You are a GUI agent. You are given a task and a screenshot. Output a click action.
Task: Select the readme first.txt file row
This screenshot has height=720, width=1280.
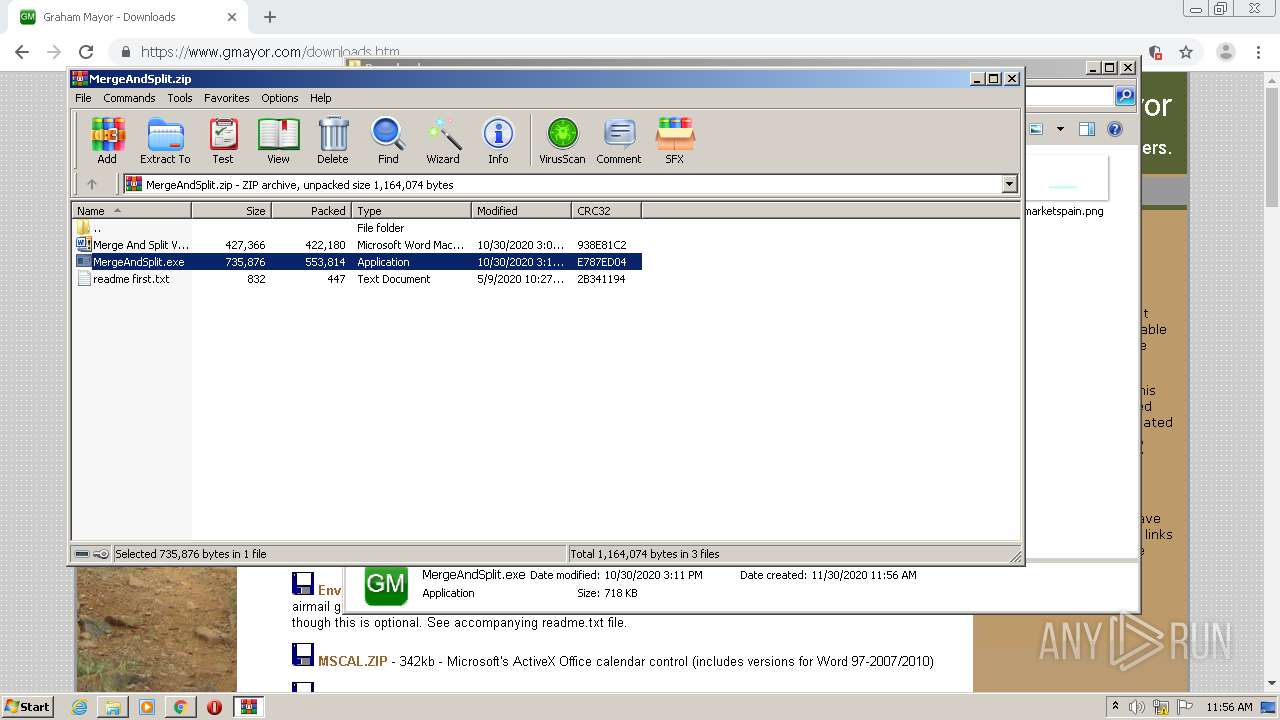pos(357,279)
